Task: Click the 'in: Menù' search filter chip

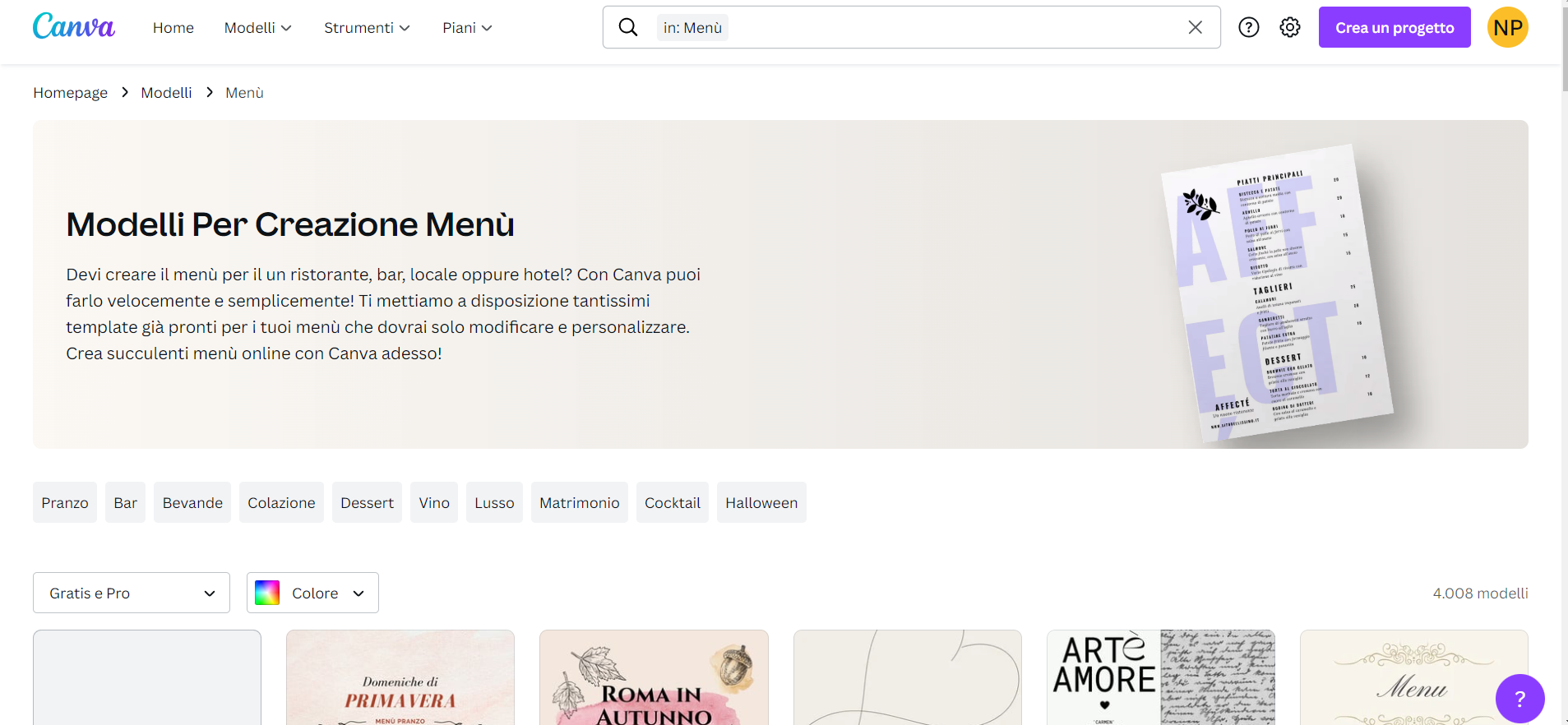Action: [692, 27]
